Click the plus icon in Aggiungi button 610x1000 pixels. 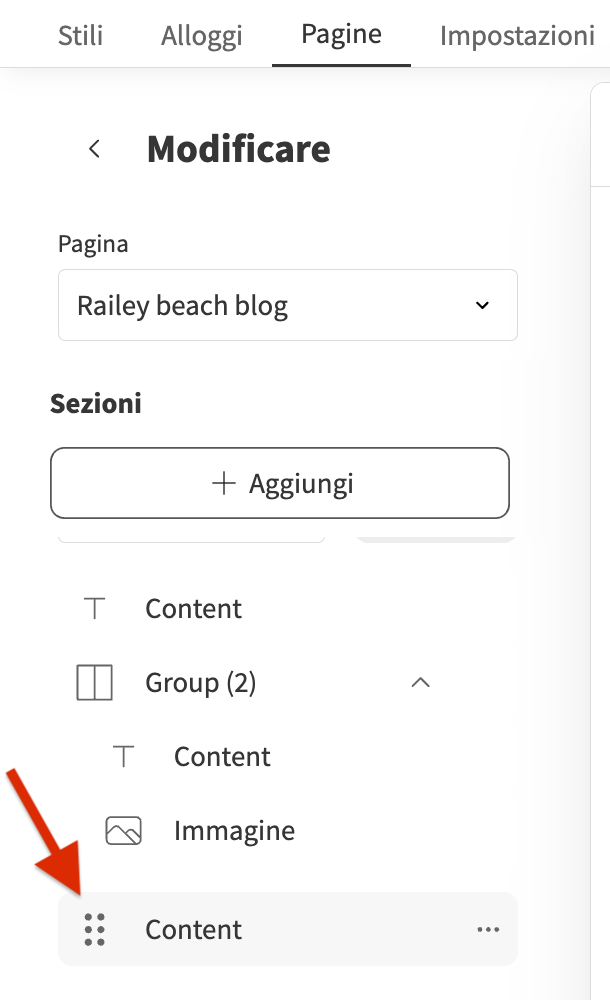click(224, 483)
